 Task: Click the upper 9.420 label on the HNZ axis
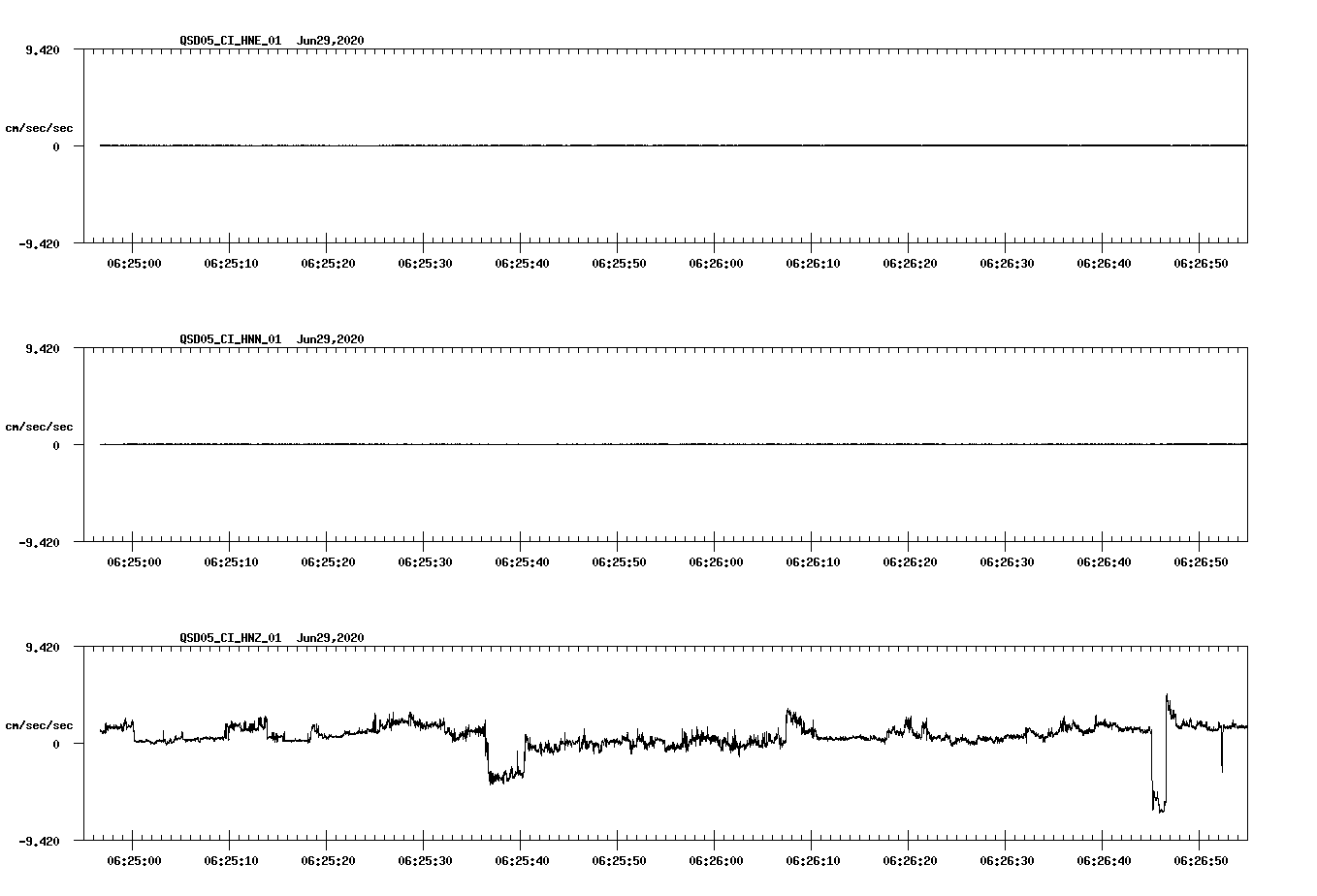43,647
